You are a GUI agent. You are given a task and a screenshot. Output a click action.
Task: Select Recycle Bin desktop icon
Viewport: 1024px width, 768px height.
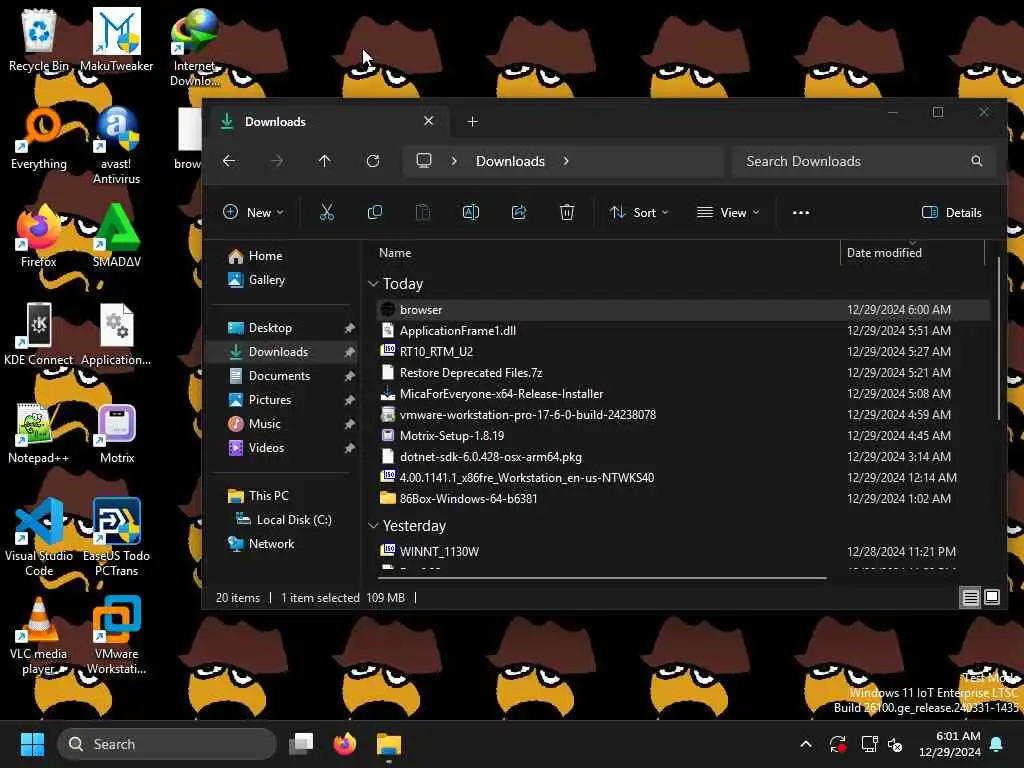click(39, 40)
